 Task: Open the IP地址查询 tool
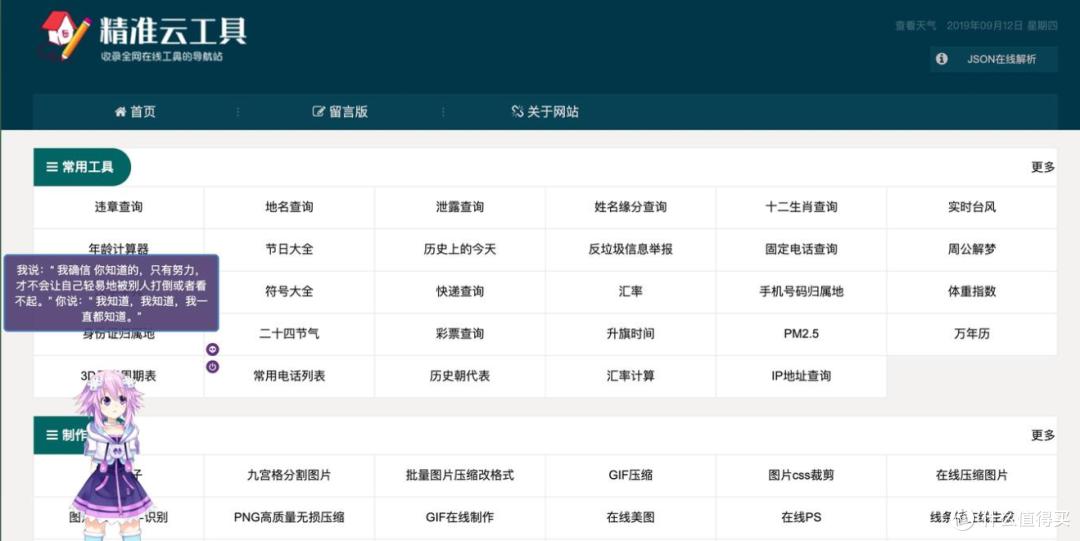click(x=801, y=376)
